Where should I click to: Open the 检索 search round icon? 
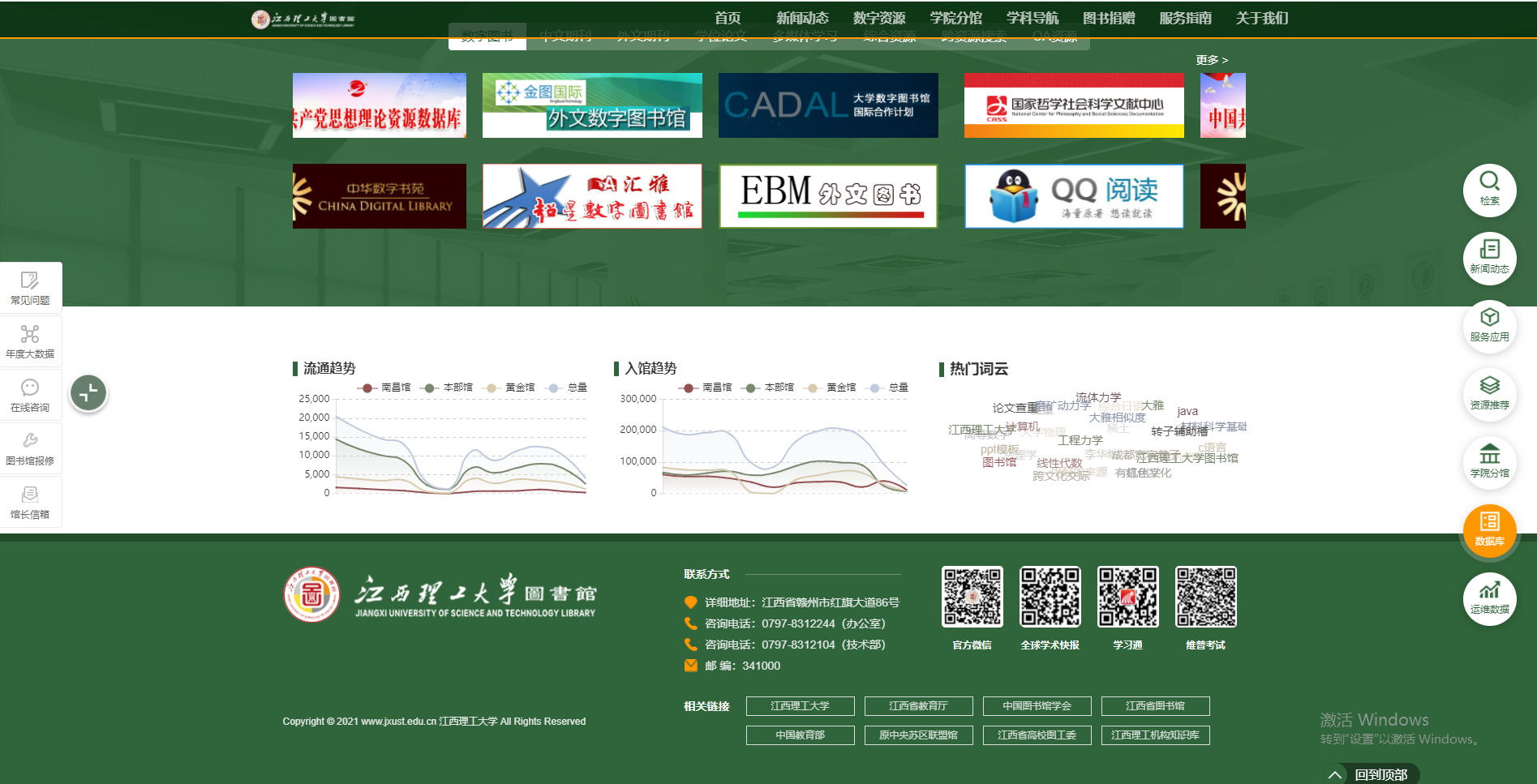[x=1489, y=191]
